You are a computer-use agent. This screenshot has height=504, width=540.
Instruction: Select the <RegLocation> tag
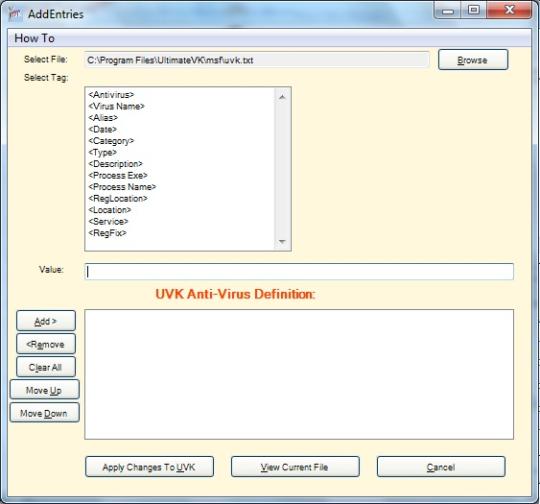coord(118,198)
